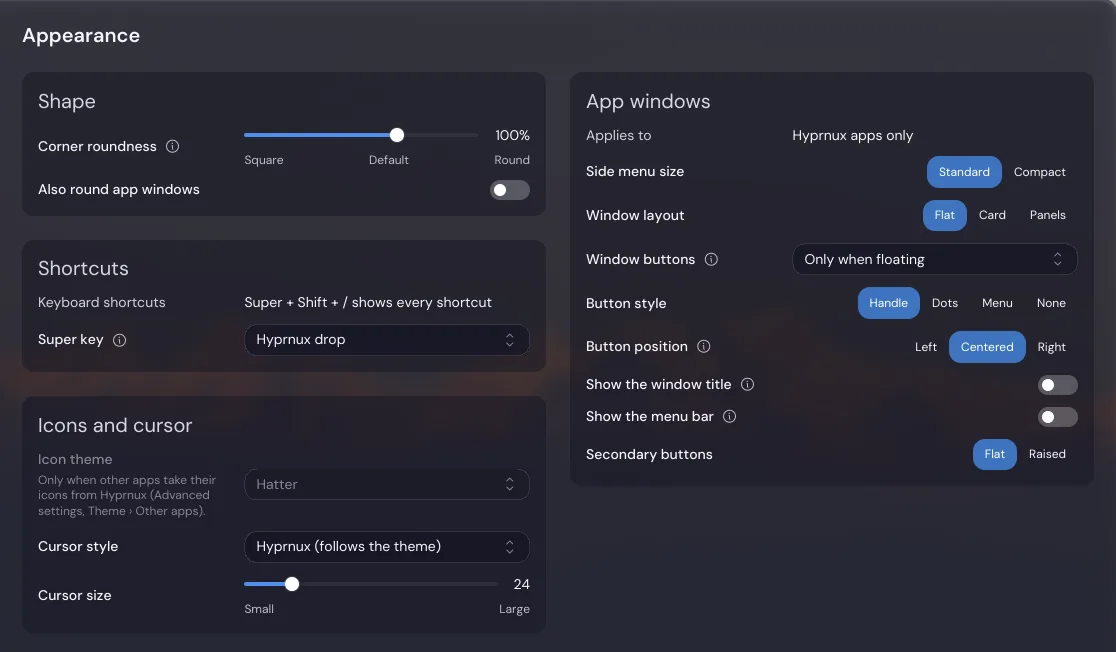Image resolution: width=1116 pixels, height=652 pixels.
Task: Click the Corner roundness slider handle
Action: [x=397, y=135]
